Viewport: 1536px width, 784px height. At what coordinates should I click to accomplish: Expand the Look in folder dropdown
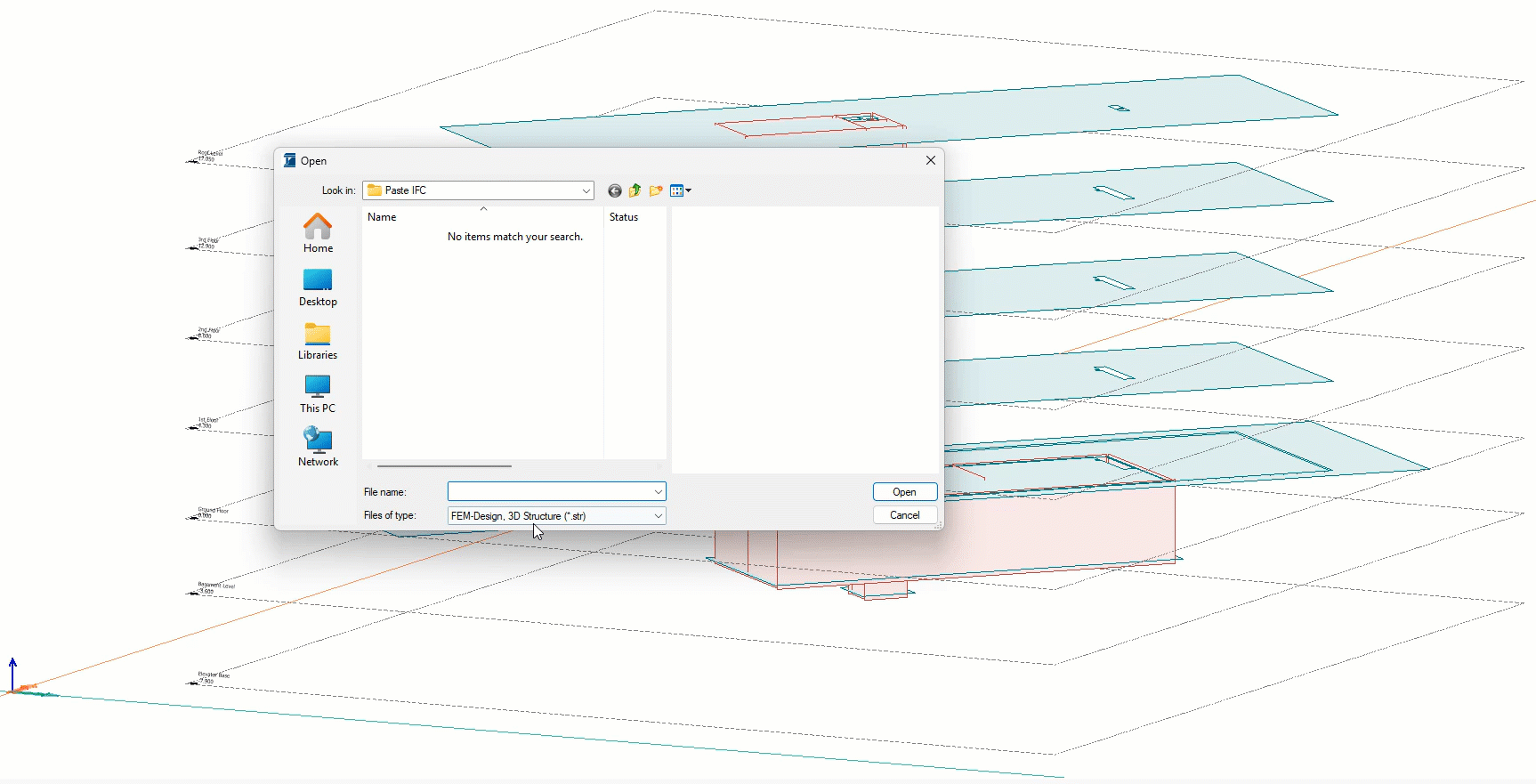click(x=586, y=190)
